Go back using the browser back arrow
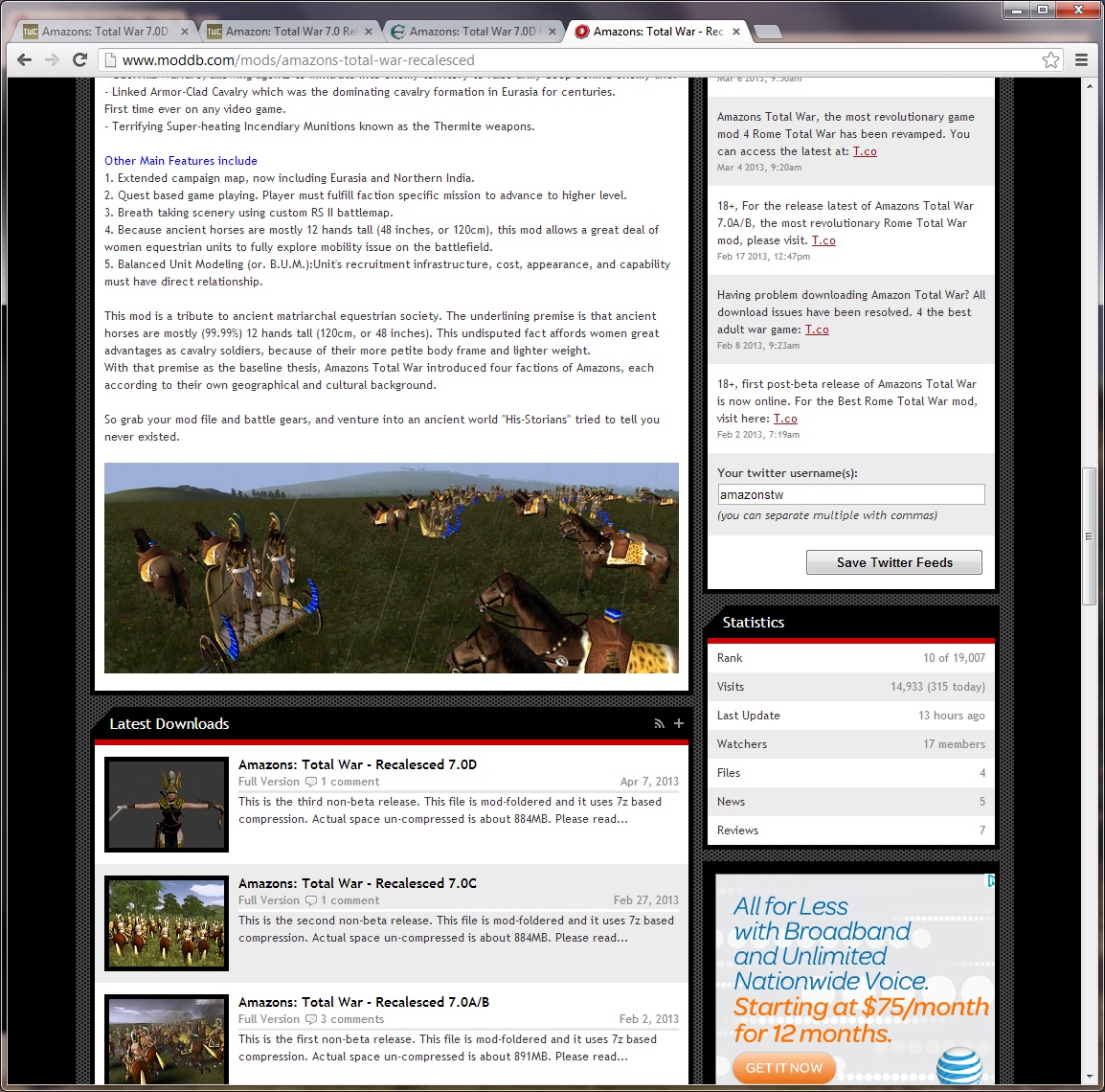1105x1092 pixels. click(24, 60)
